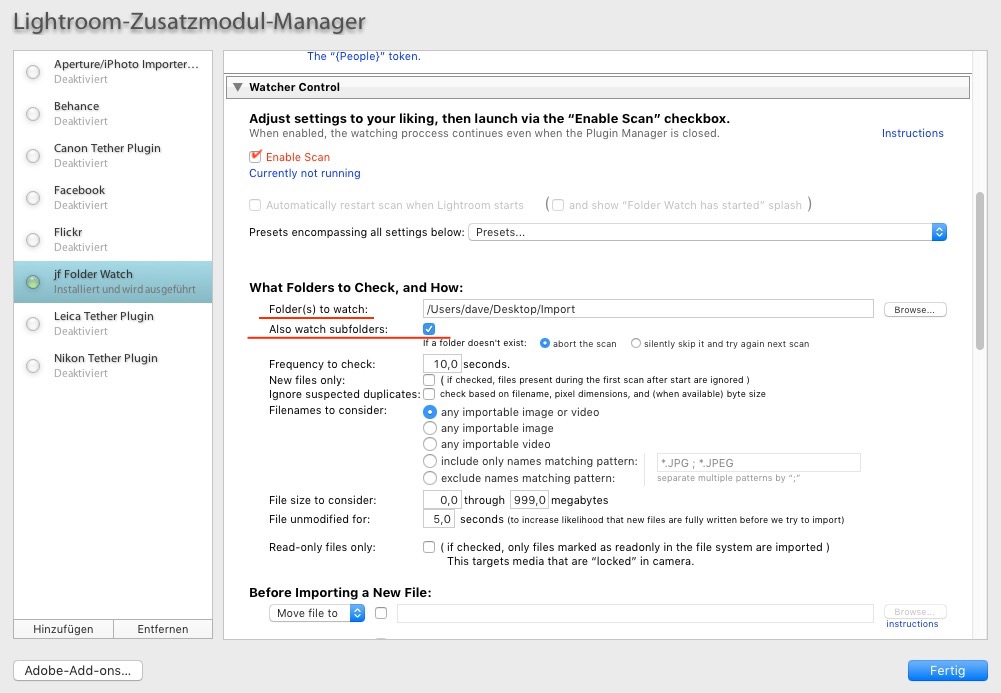Select Aperture/iPhoto Importer in the plugin list

(113, 71)
